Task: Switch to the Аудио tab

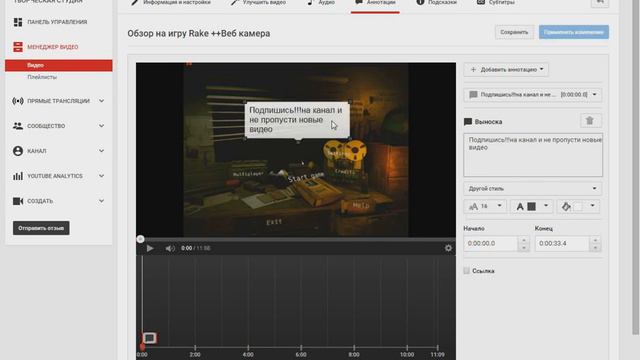Action: click(321, 3)
